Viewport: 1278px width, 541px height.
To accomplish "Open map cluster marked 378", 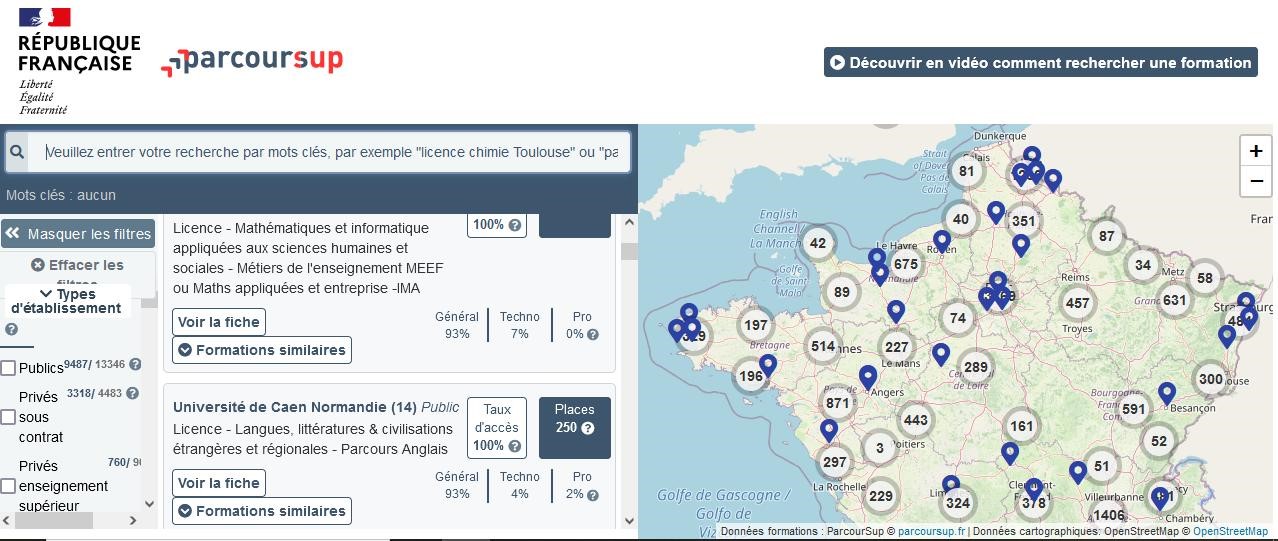I will coord(1033,503).
